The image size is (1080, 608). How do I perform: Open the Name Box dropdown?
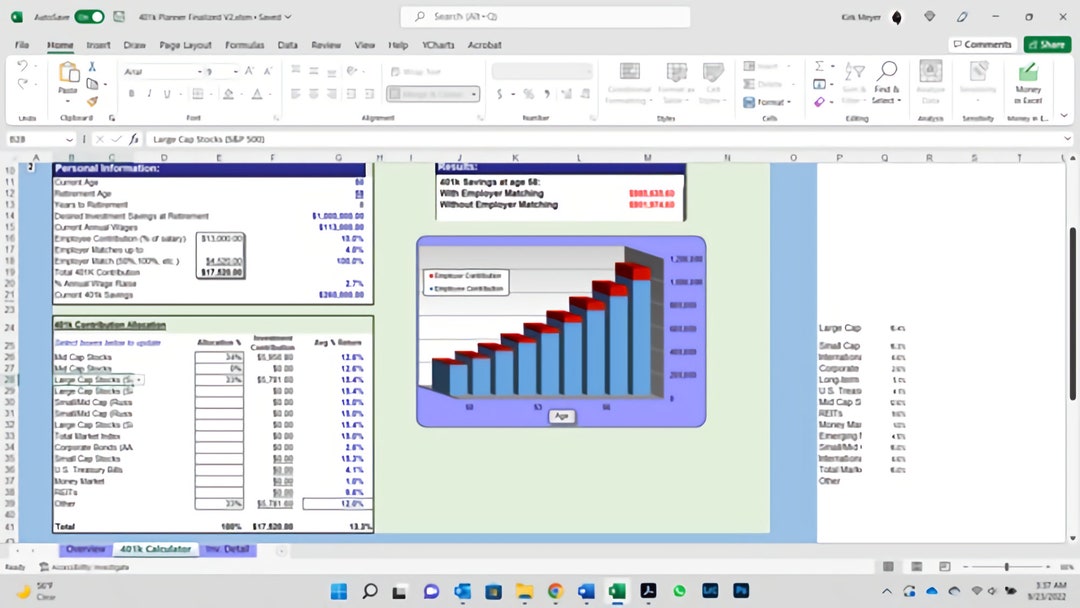click(x=68, y=138)
